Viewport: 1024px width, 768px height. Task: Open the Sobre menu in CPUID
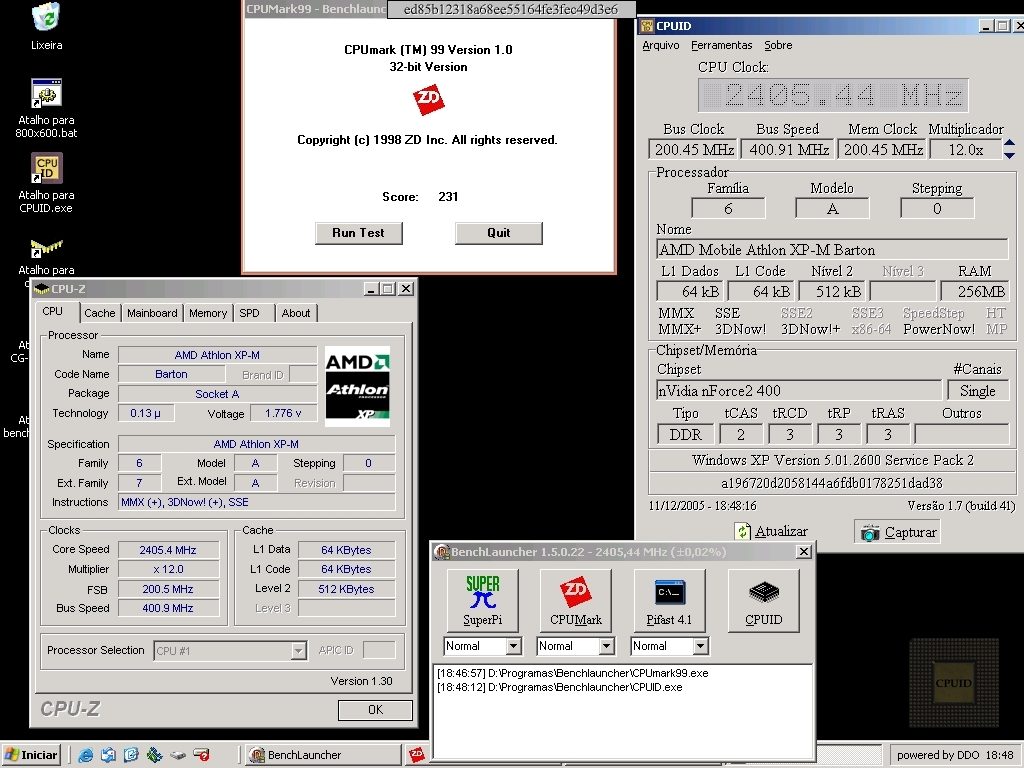click(778, 45)
